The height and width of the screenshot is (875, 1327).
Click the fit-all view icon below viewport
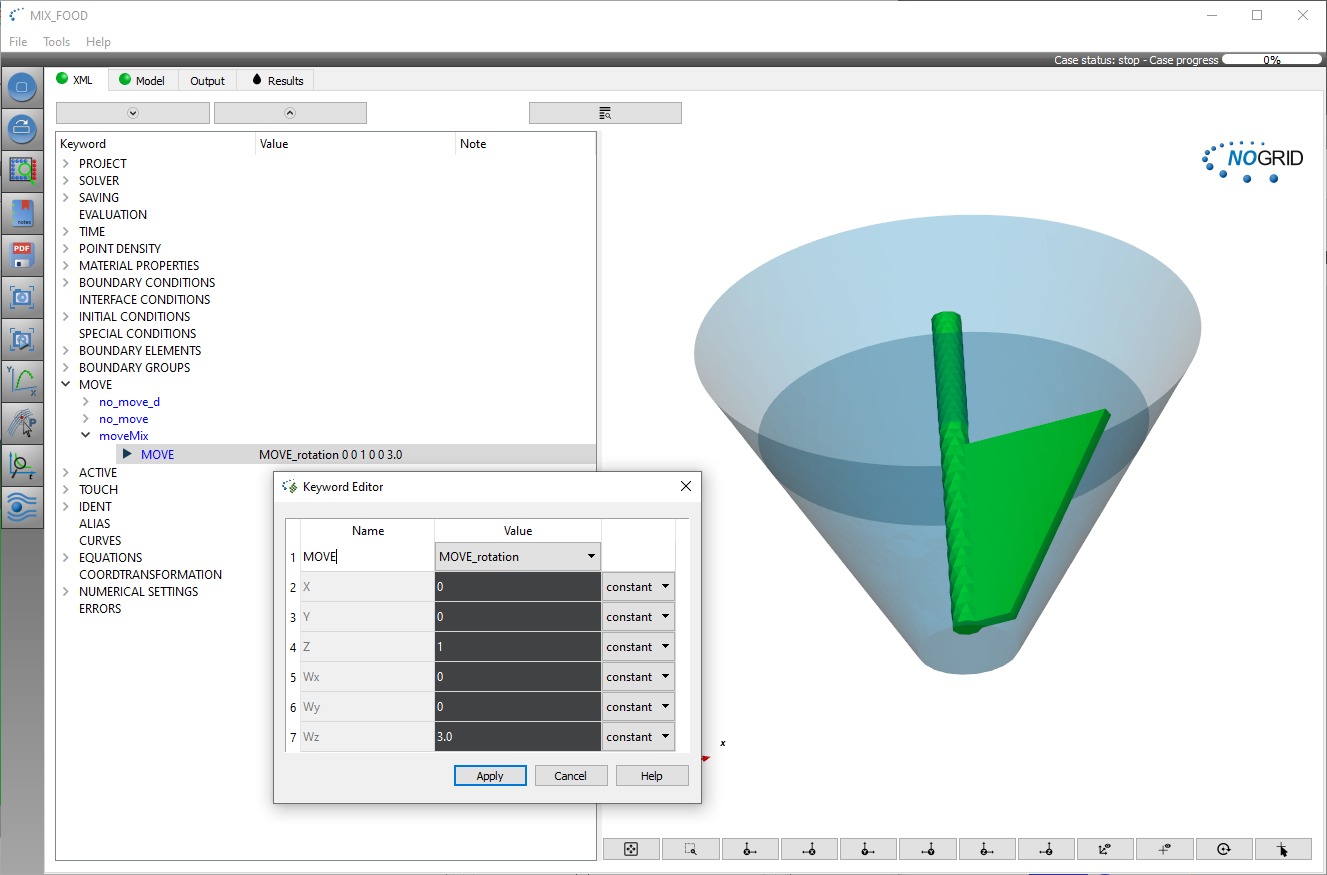pos(631,849)
